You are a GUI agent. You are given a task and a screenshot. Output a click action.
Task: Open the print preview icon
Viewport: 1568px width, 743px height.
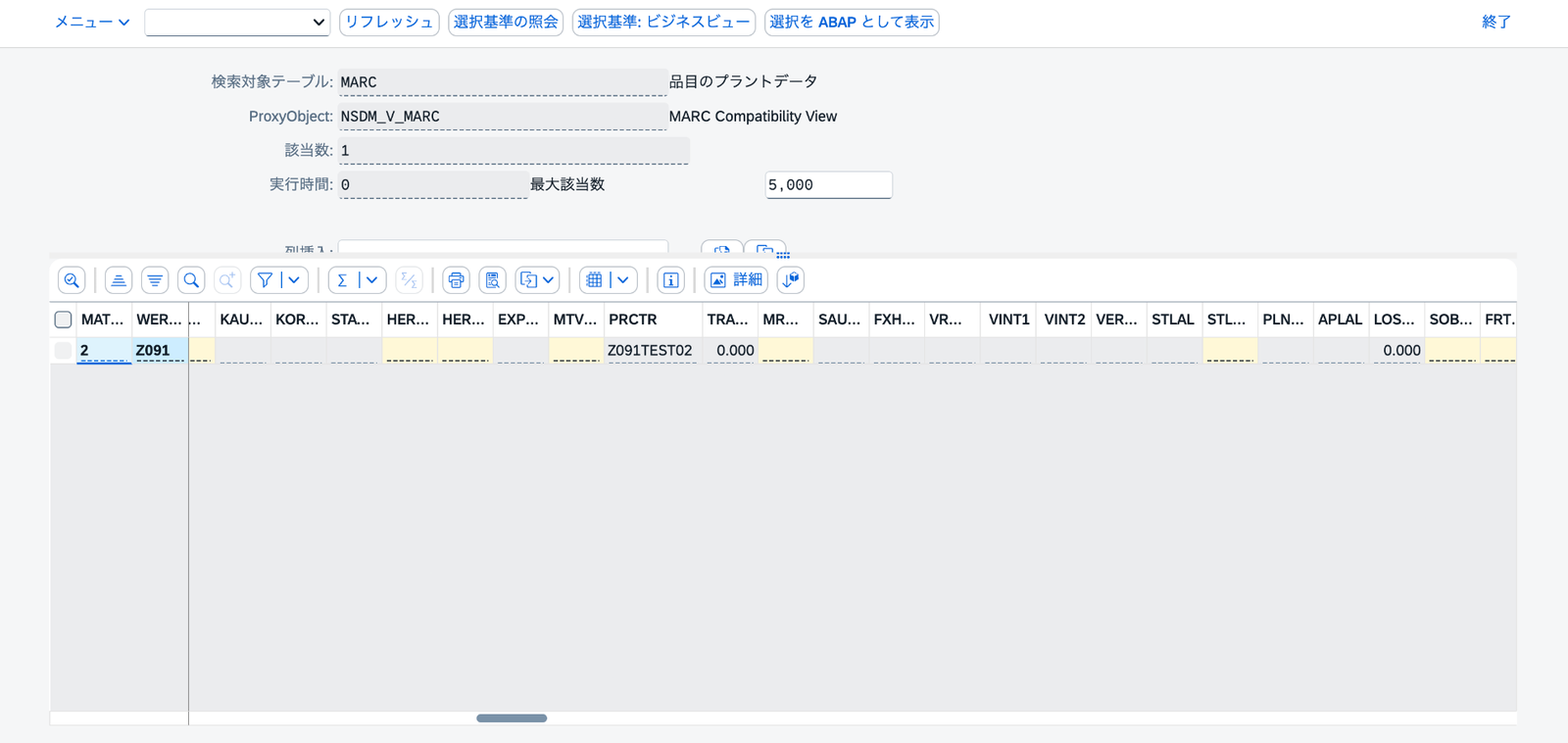pyautogui.click(x=492, y=280)
